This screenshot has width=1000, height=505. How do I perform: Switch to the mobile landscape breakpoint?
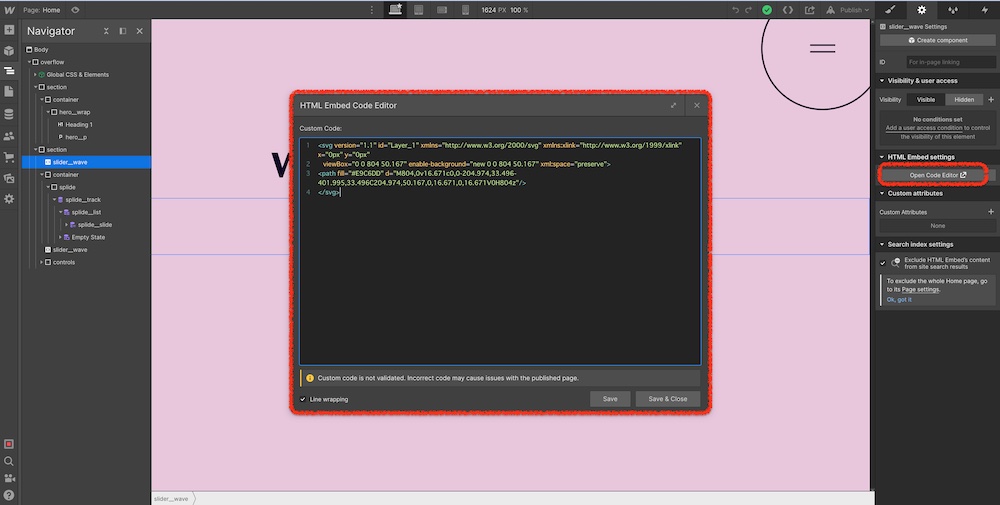coord(442,10)
